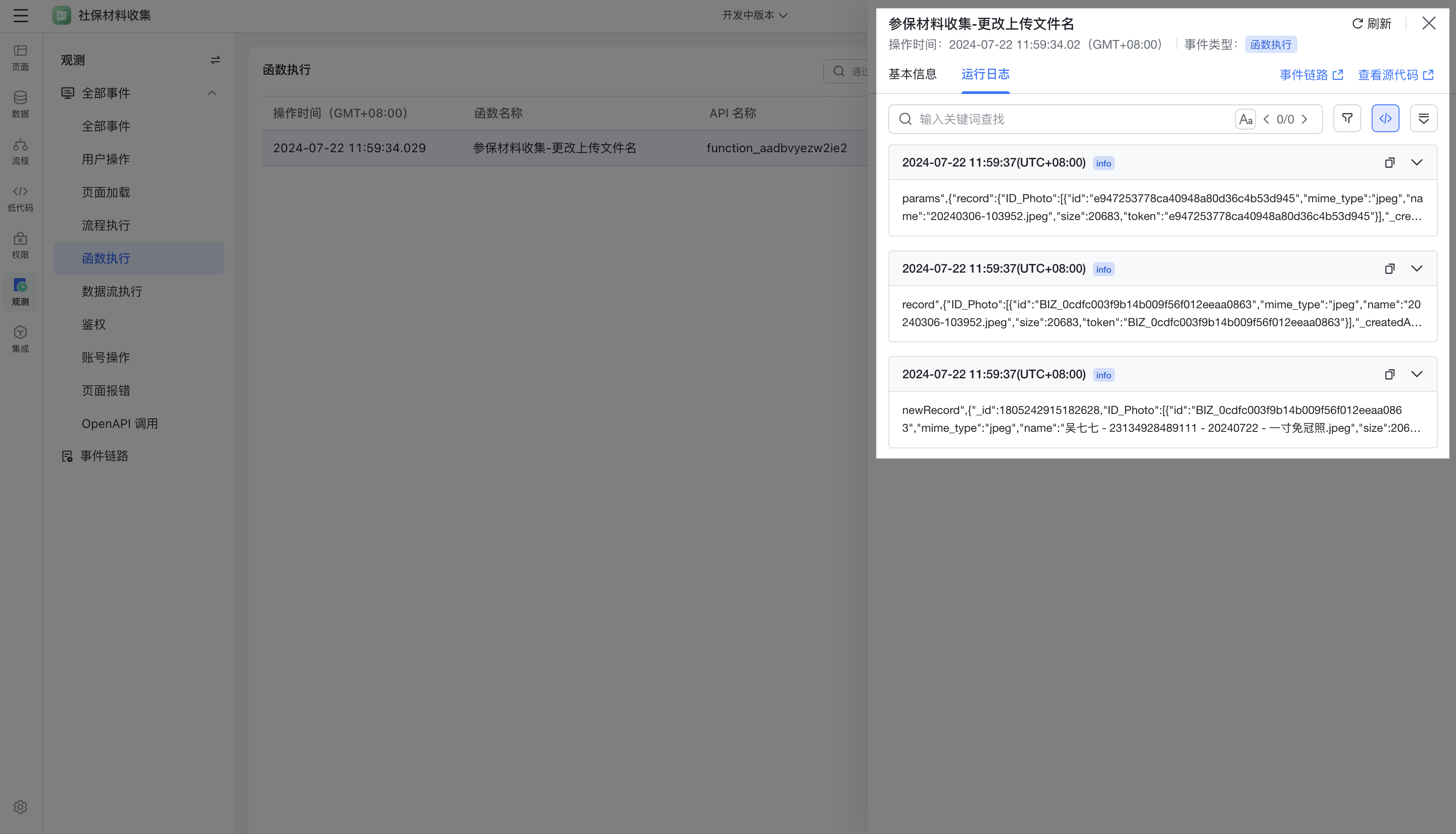
Task: Open the 数据 sidebar section
Action: point(20,105)
